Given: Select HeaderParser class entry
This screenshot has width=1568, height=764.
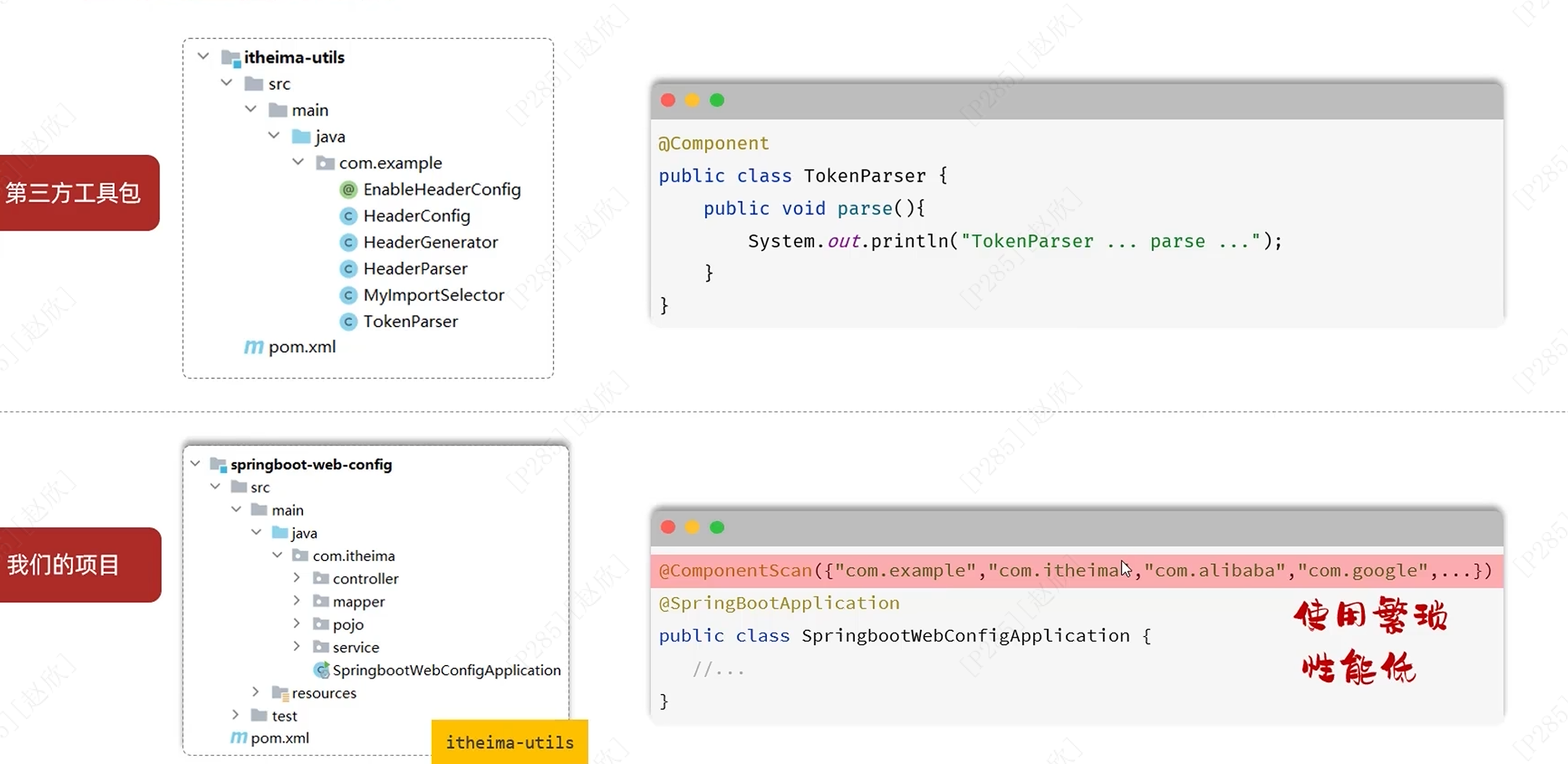Looking at the screenshot, I should tap(415, 269).
